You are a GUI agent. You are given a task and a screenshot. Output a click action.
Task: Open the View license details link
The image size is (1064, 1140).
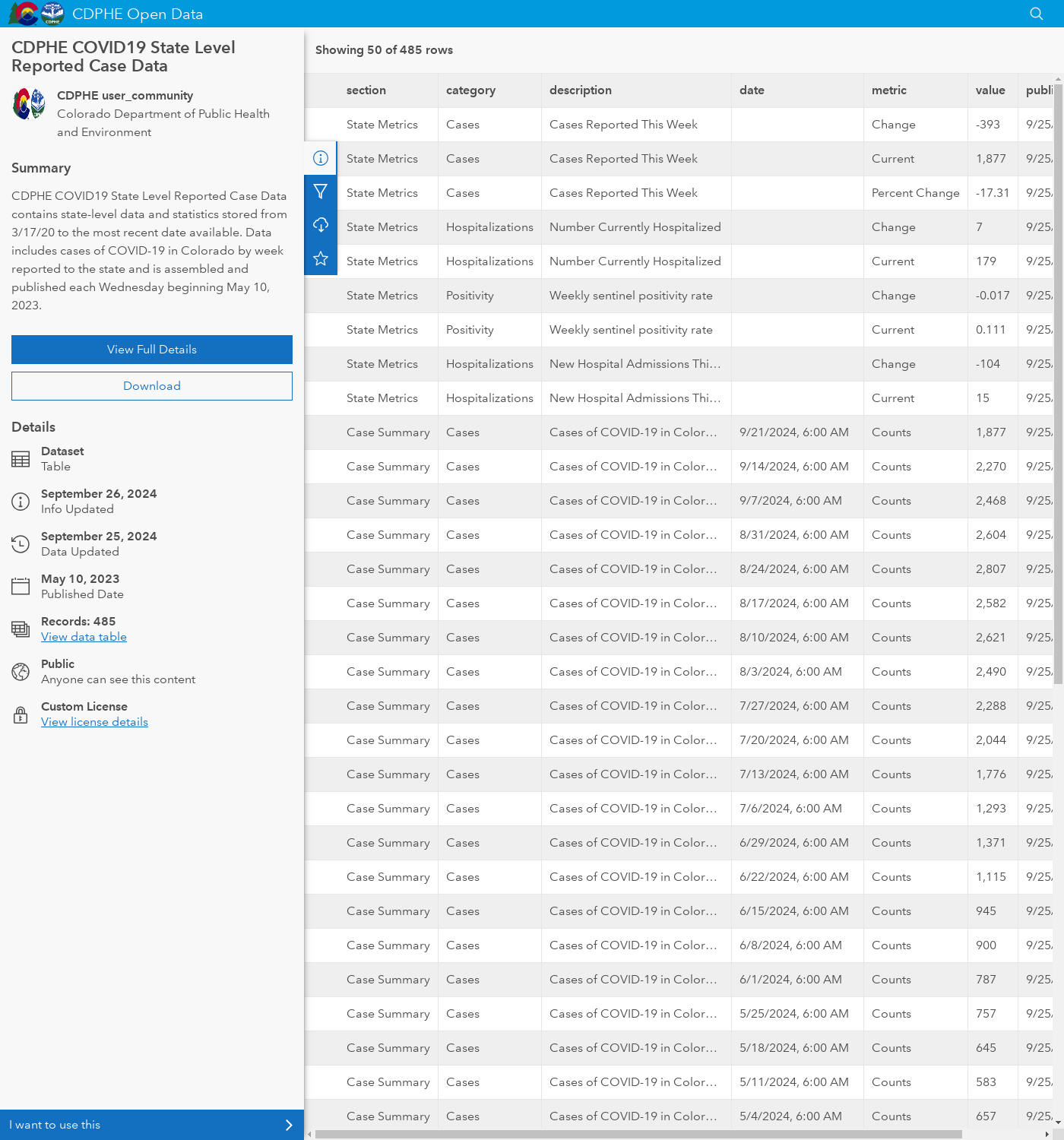[94, 722]
